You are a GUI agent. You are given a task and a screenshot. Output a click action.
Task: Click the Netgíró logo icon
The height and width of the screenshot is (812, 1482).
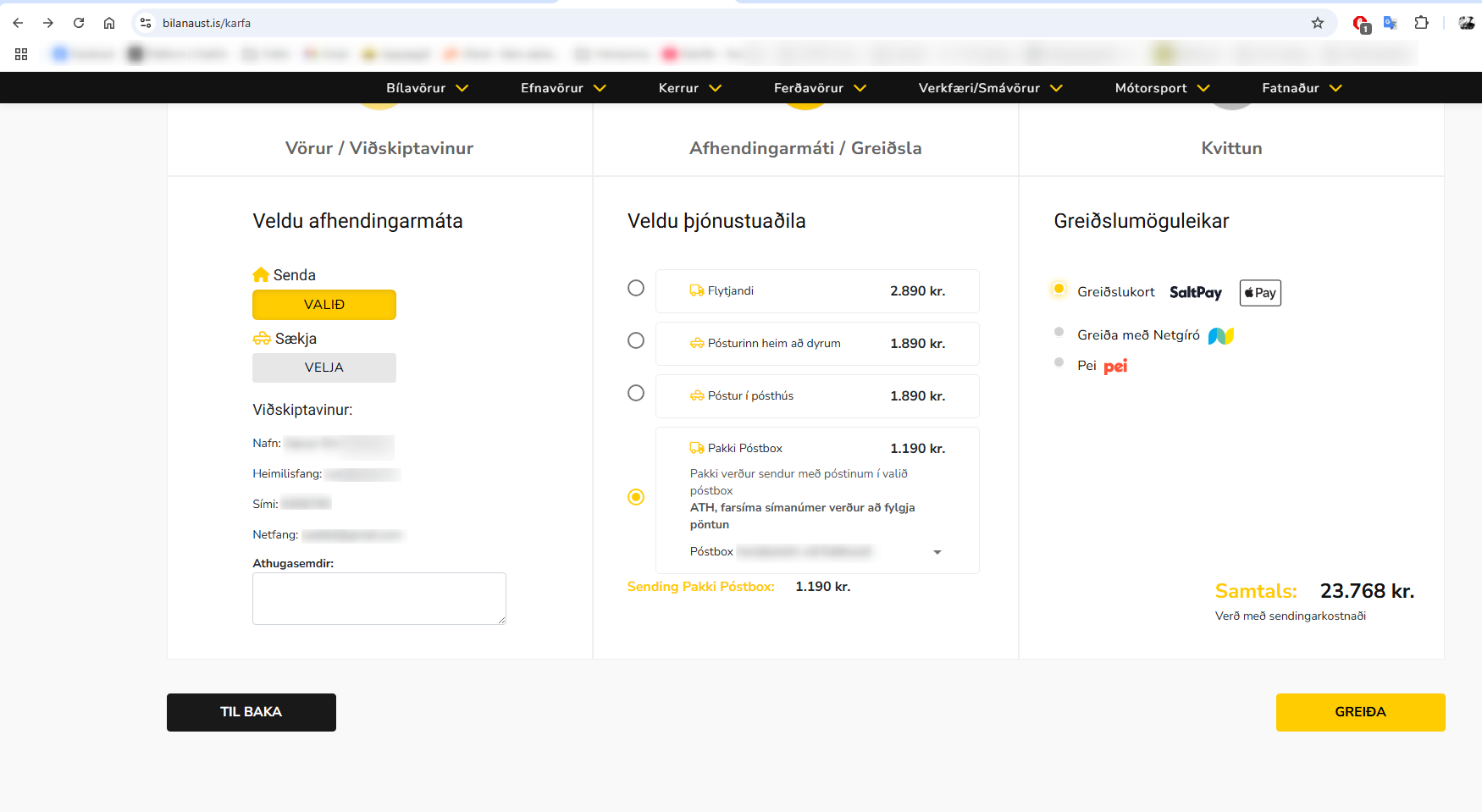[x=1220, y=336]
